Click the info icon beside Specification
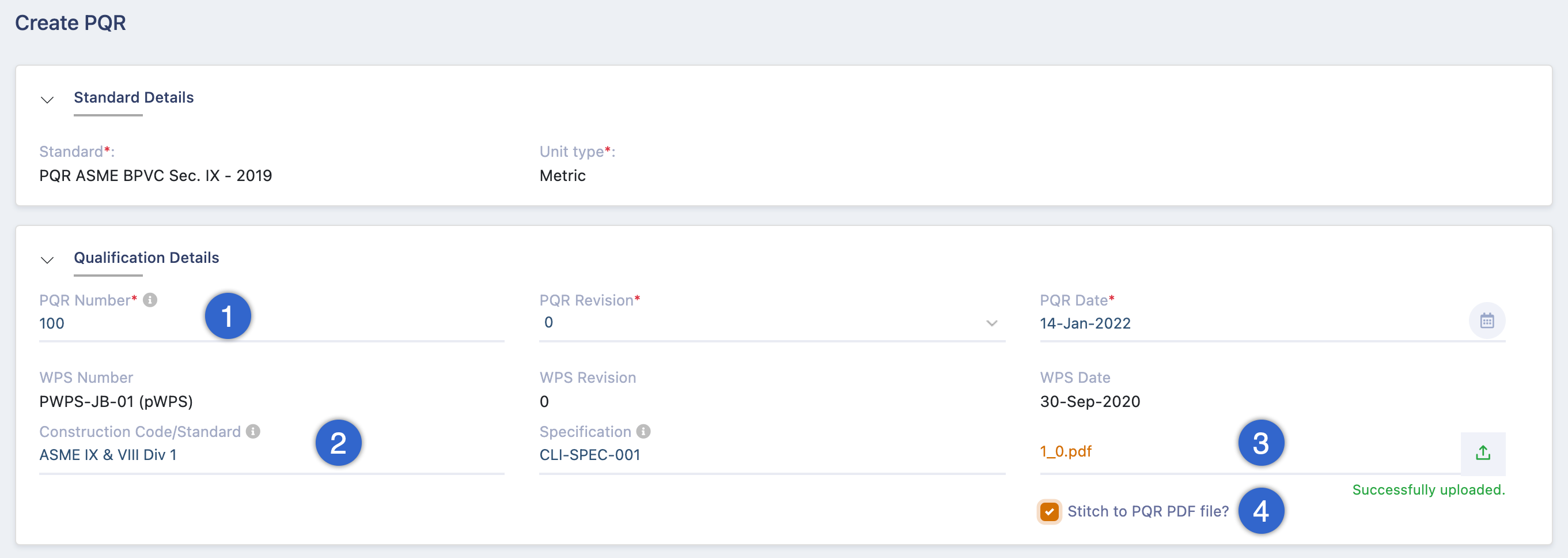 [x=643, y=431]
